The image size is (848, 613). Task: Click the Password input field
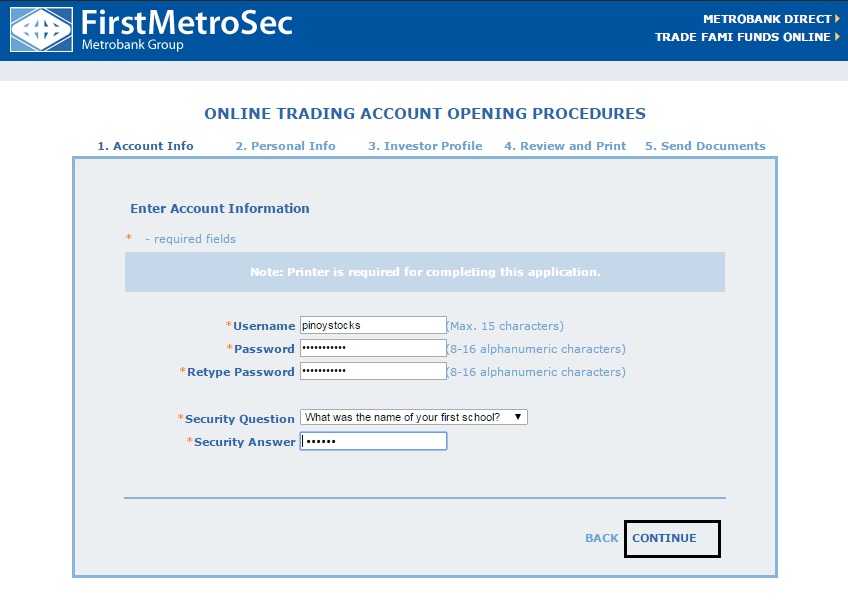[375, 347]
